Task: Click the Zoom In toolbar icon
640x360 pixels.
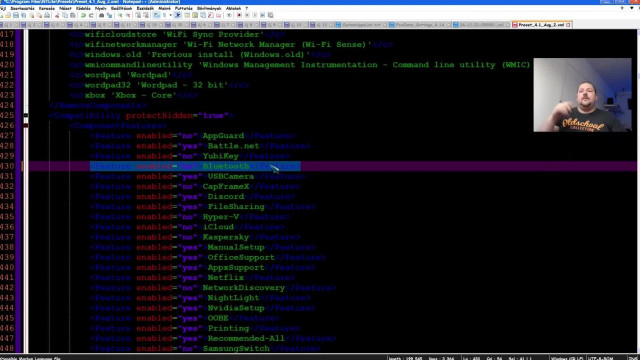Action: tap(120, 15)
